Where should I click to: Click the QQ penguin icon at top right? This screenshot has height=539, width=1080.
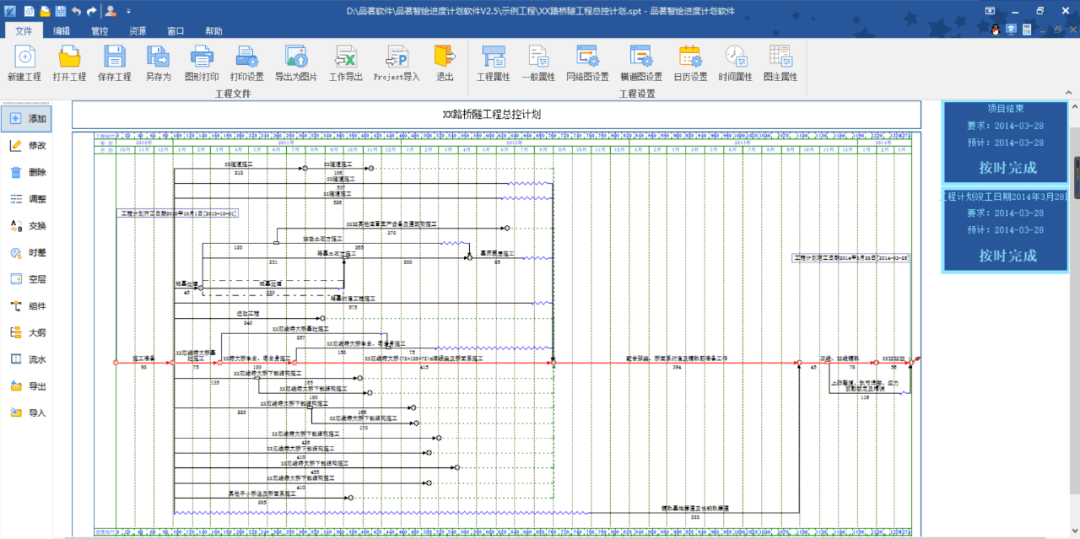click(x=995, y=30)
